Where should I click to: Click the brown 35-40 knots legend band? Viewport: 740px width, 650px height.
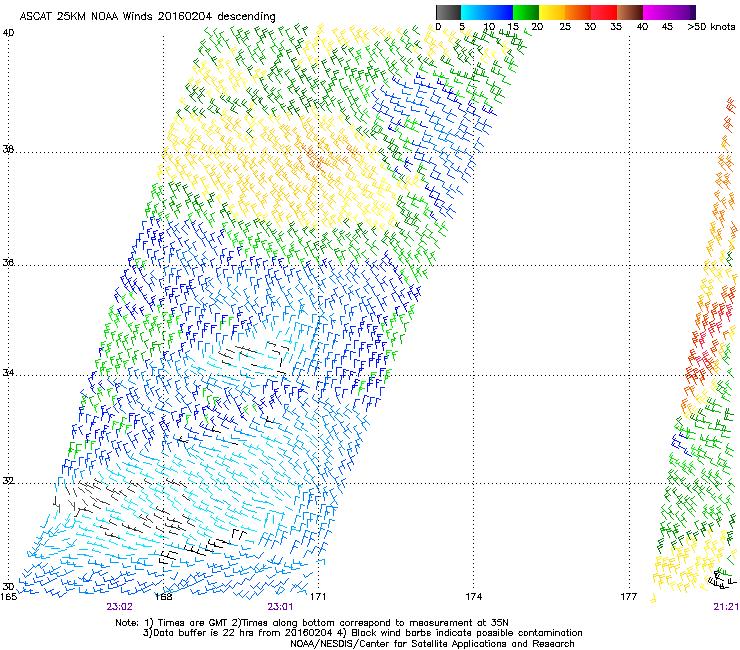coord(630,12)
